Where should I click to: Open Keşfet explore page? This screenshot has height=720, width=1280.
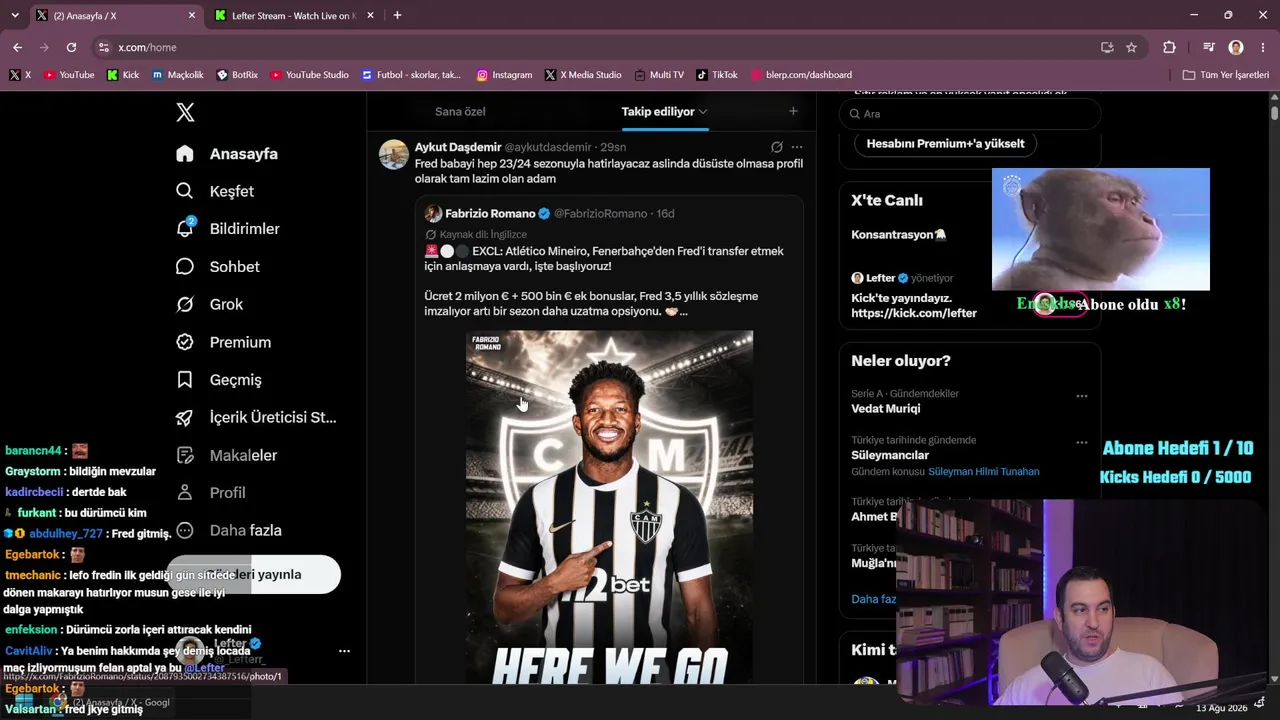(x=215, y=191)
